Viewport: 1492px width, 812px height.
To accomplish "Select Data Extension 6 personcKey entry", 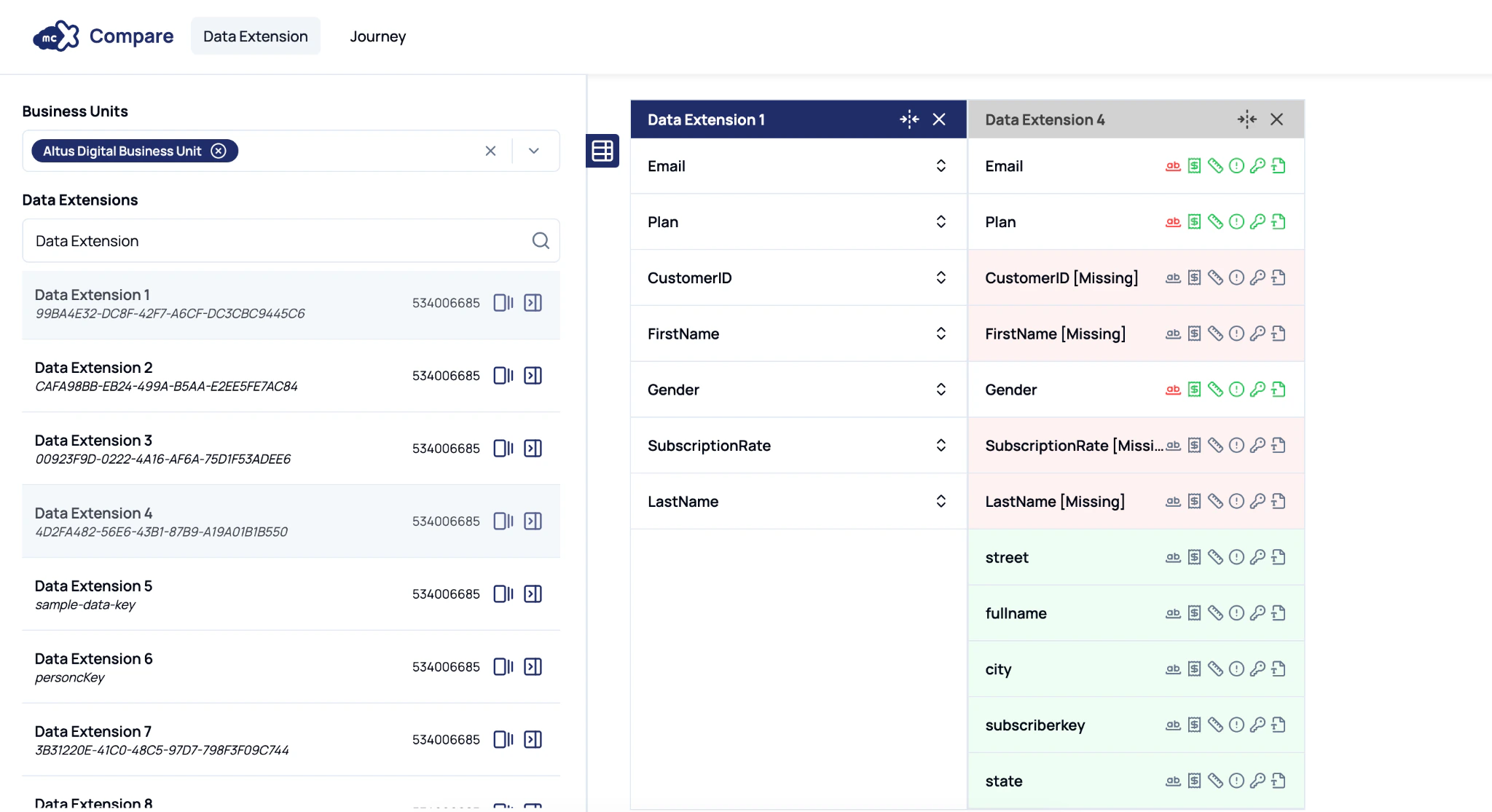I will [x=291, y=667].
